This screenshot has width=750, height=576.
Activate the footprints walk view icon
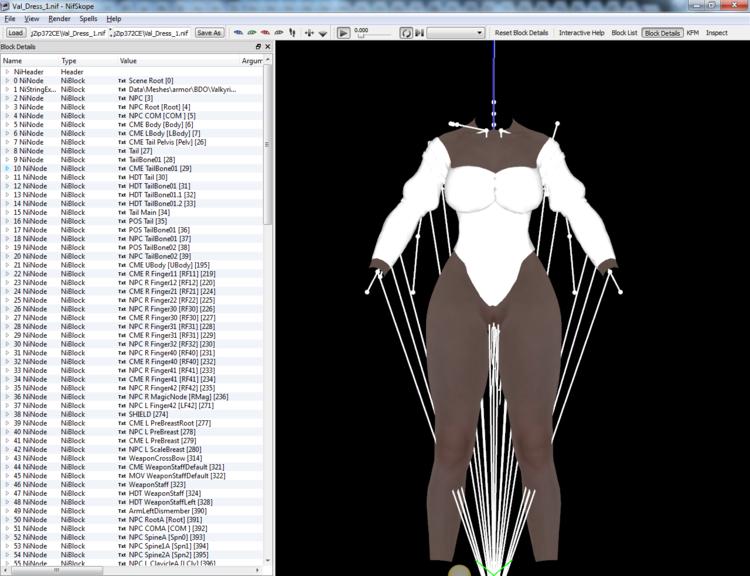[x=292, y=33]
